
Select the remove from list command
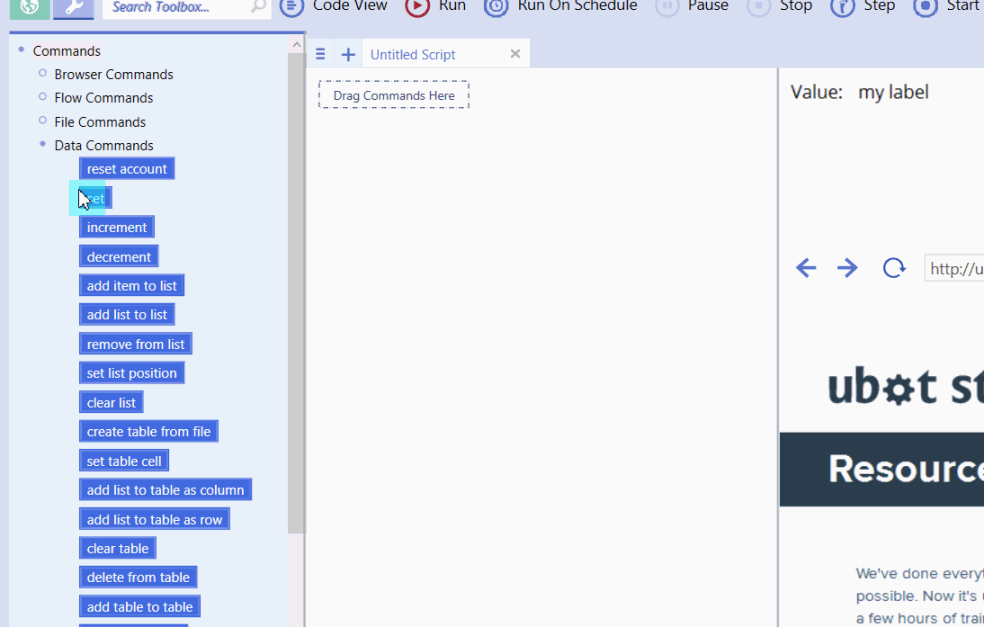tap(136, 344)
